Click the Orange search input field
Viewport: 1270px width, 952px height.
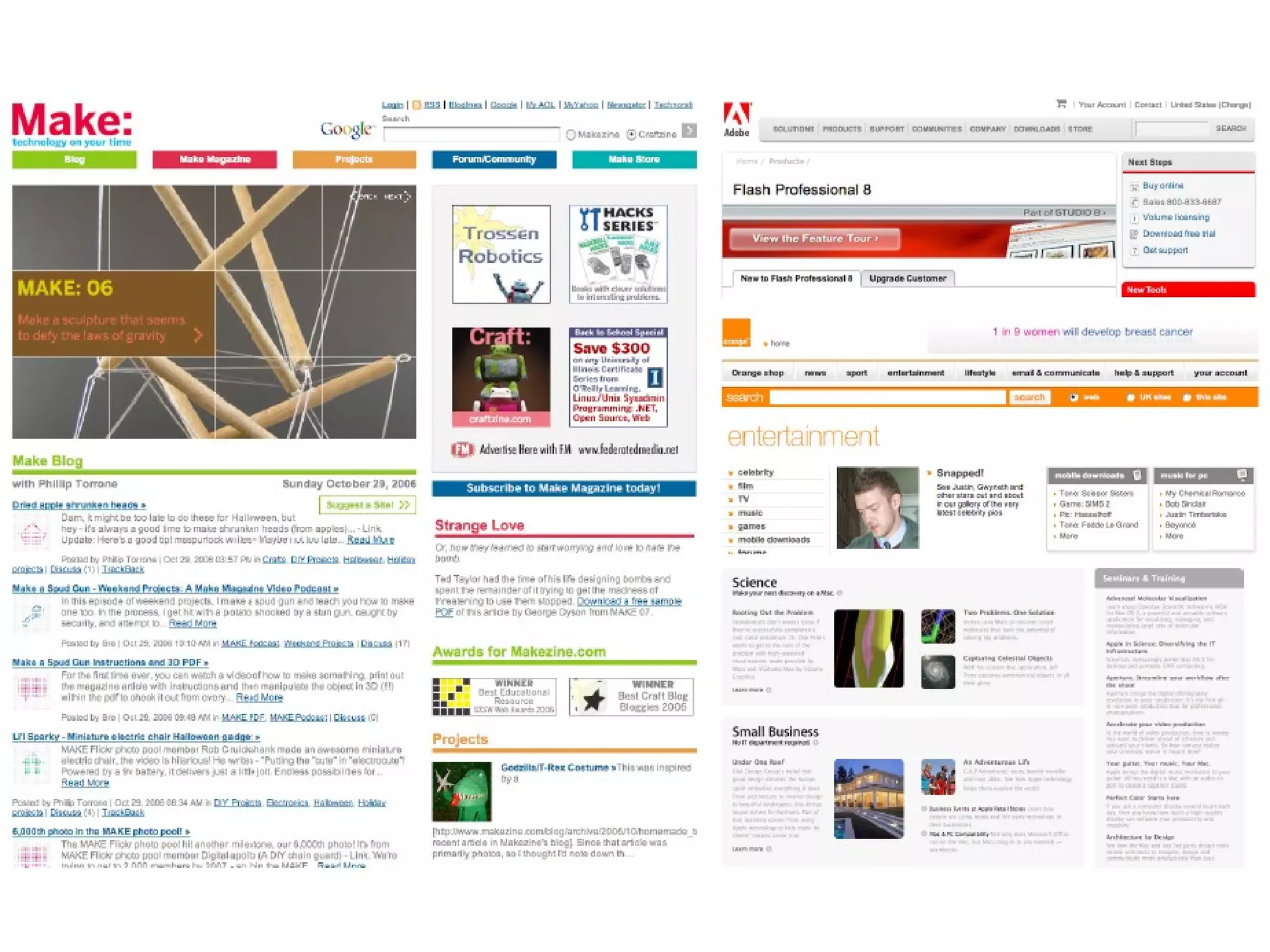tap(887, 397)
